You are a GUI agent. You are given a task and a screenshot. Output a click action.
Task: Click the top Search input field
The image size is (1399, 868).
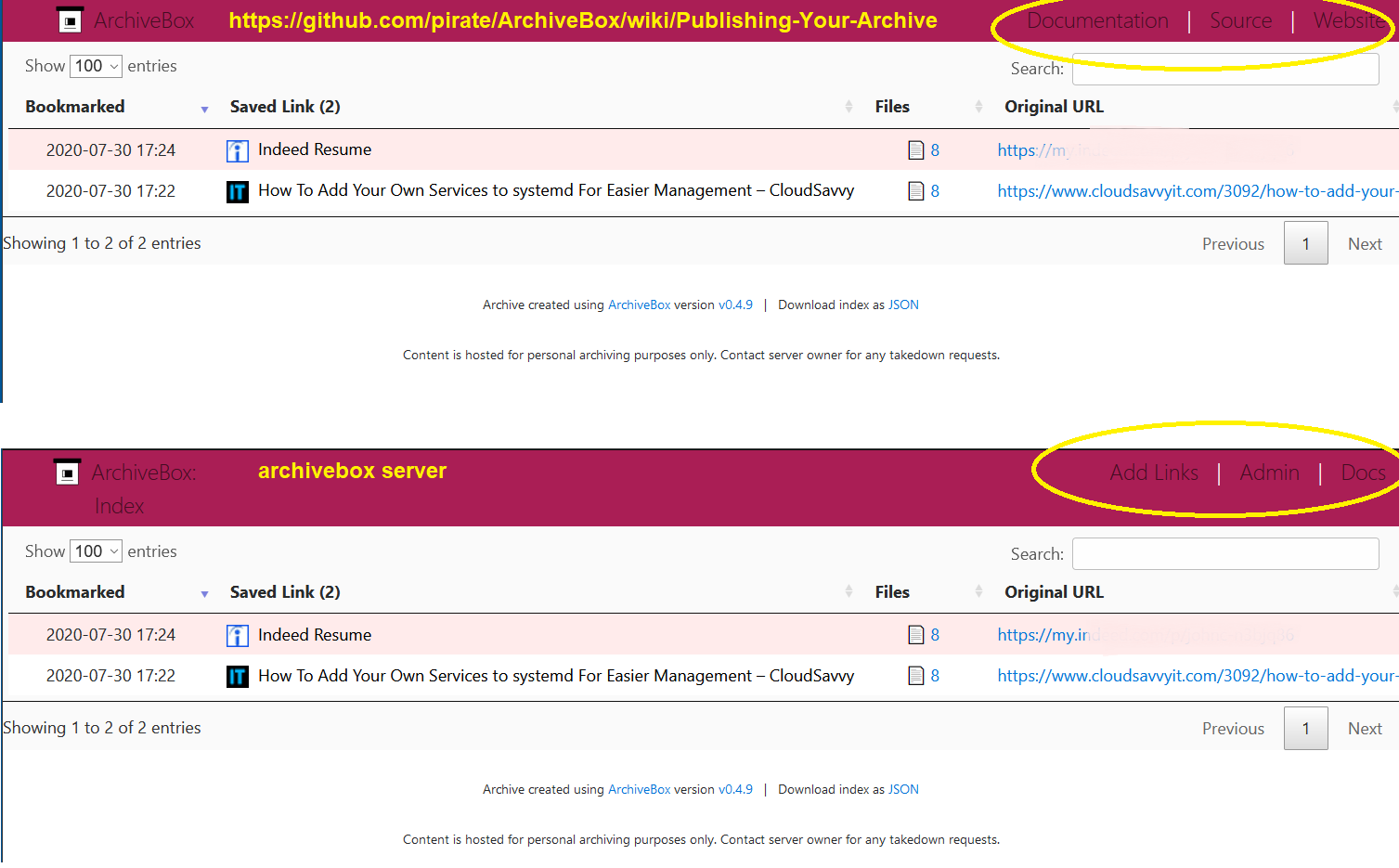(1225, 69)
